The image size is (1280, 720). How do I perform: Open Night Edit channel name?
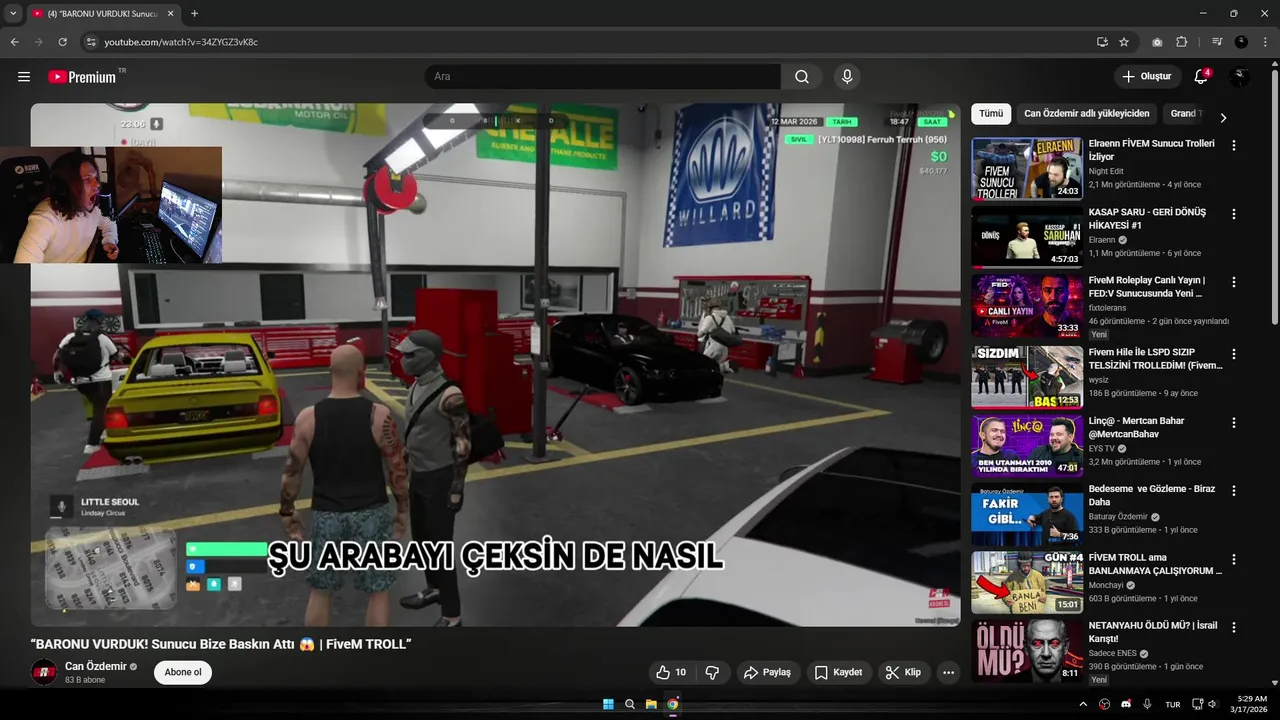point(1106,171)
